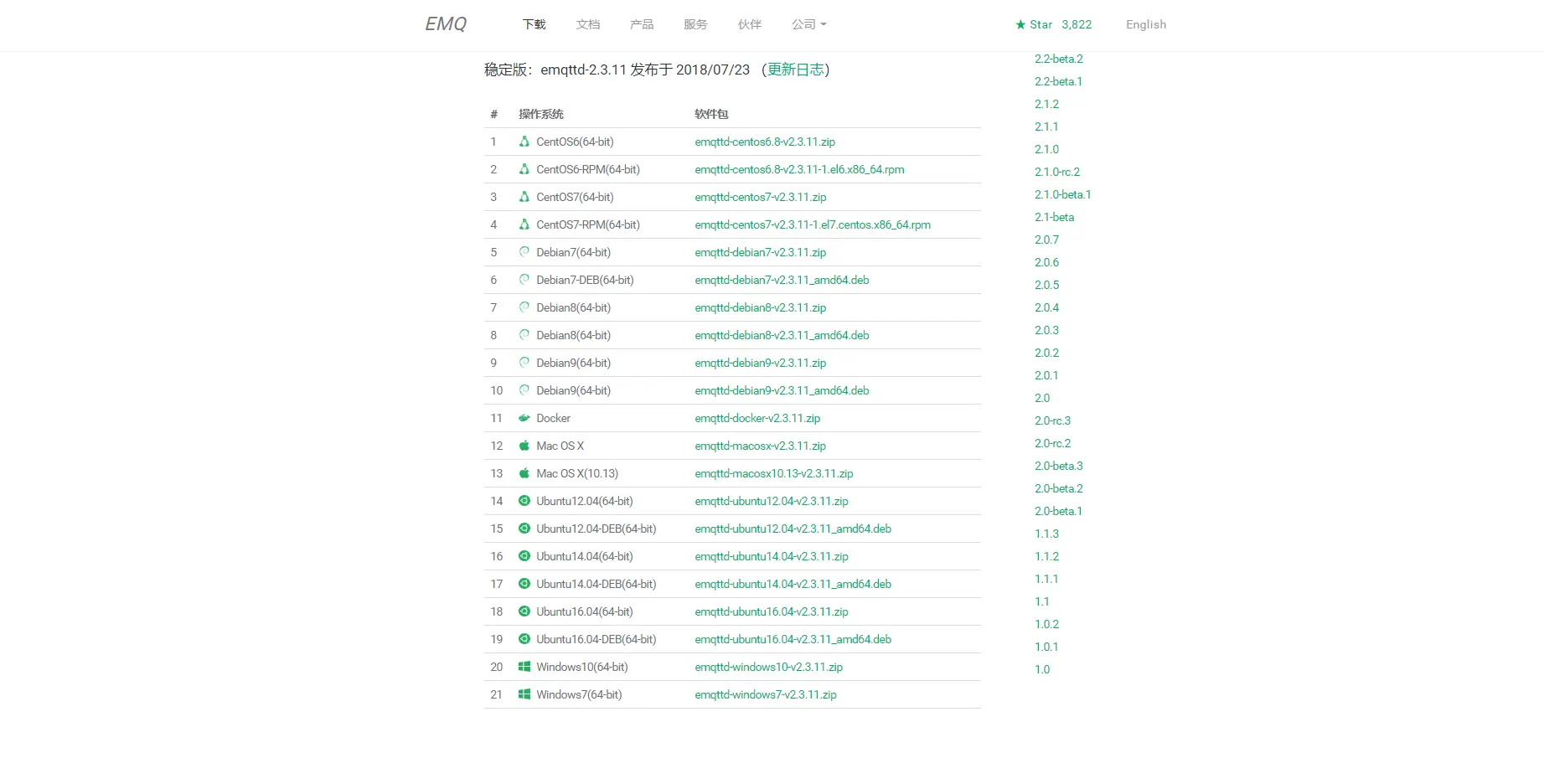Click the Ubuntu14.04-DEB(64-bit) row icon

[524, 584]
